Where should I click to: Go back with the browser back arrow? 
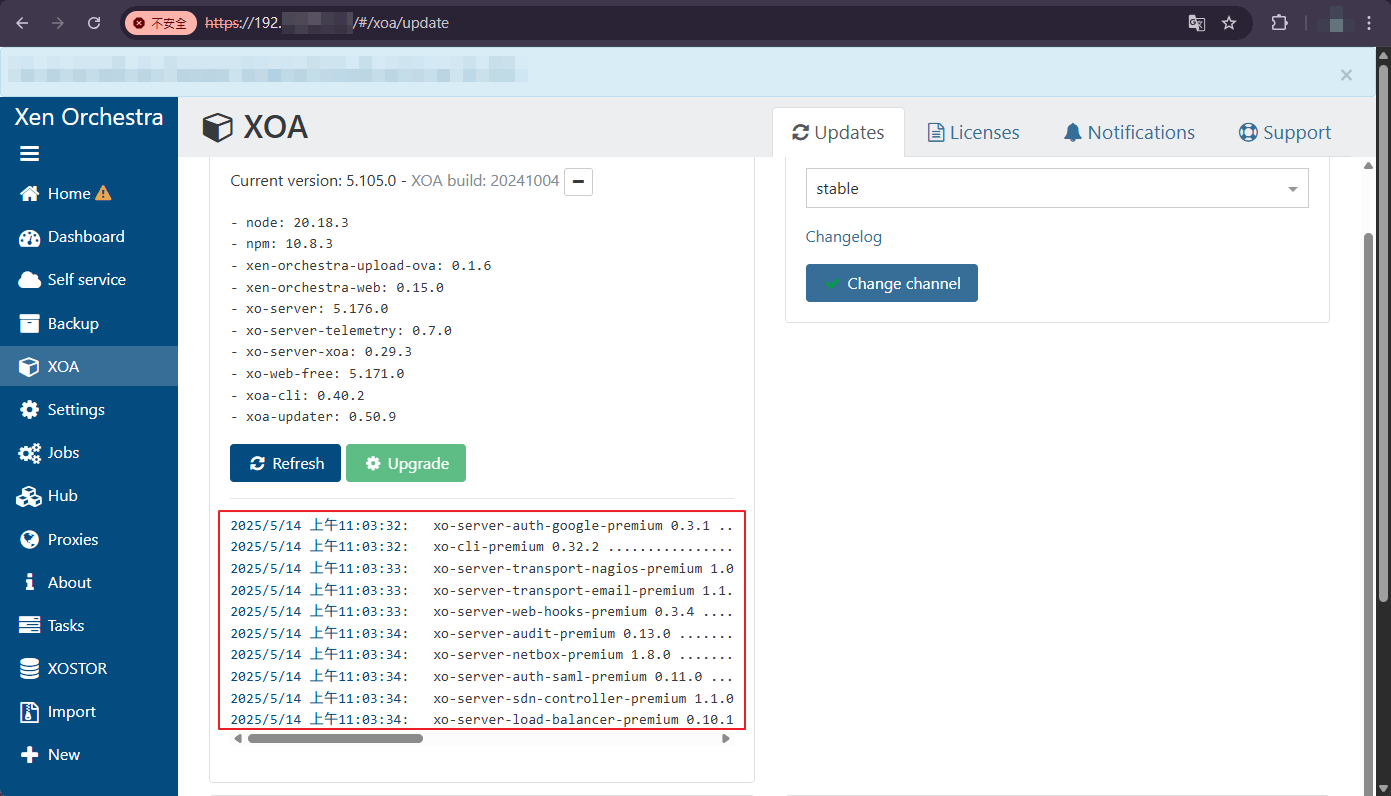[22, 23]
